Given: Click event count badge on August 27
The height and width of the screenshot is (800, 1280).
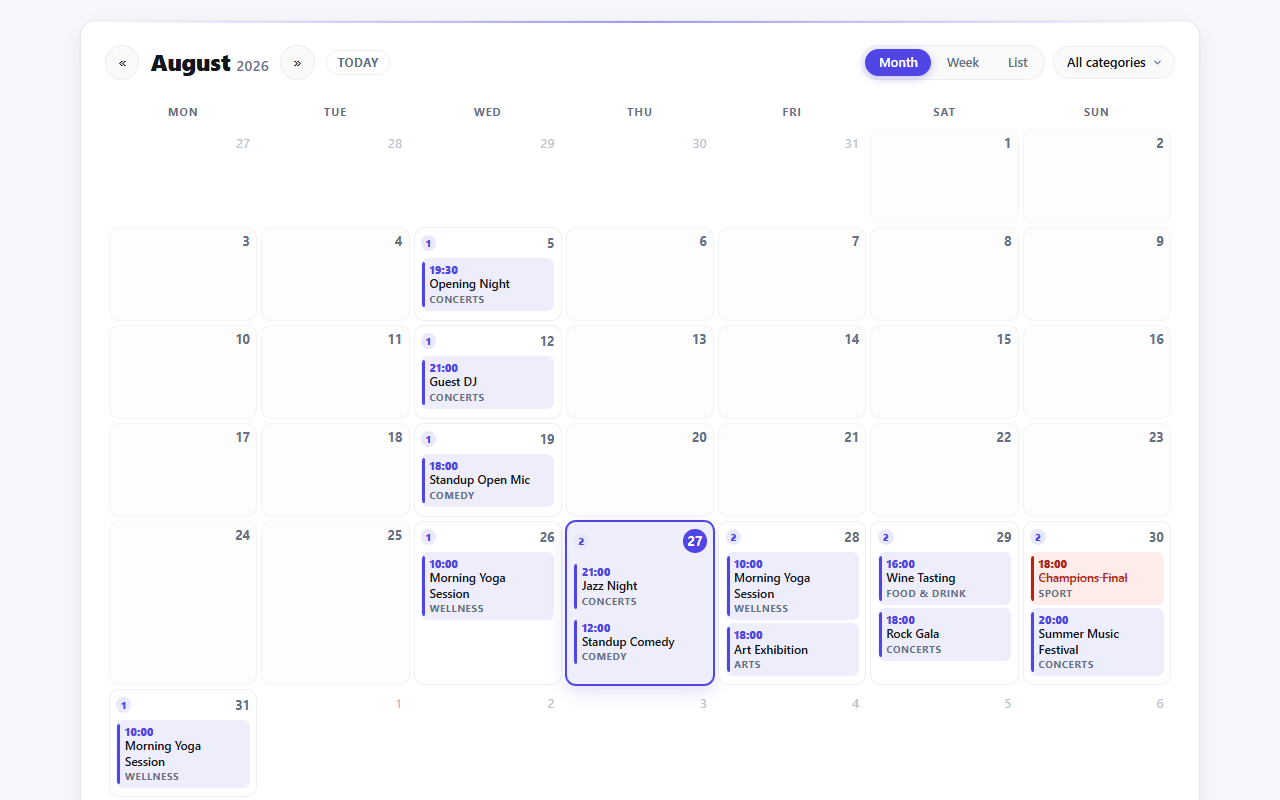Looking at the screenshot, I should 581,541.
